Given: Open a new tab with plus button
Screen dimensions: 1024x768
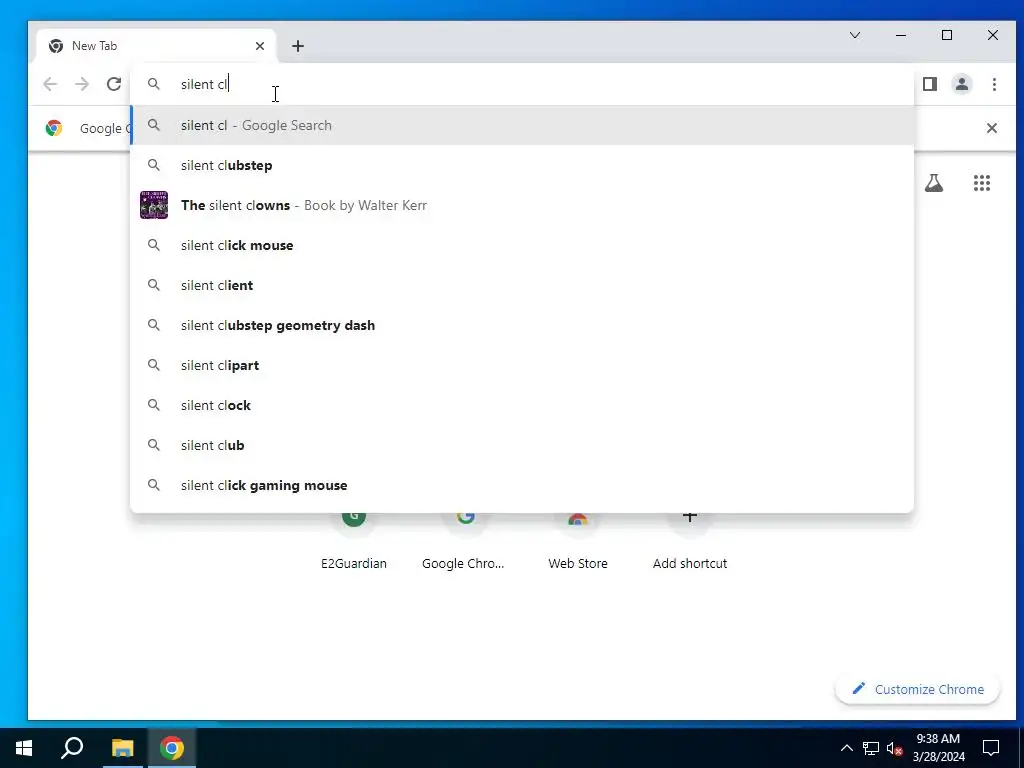Looking at the screenshot, I should point(298,46).
